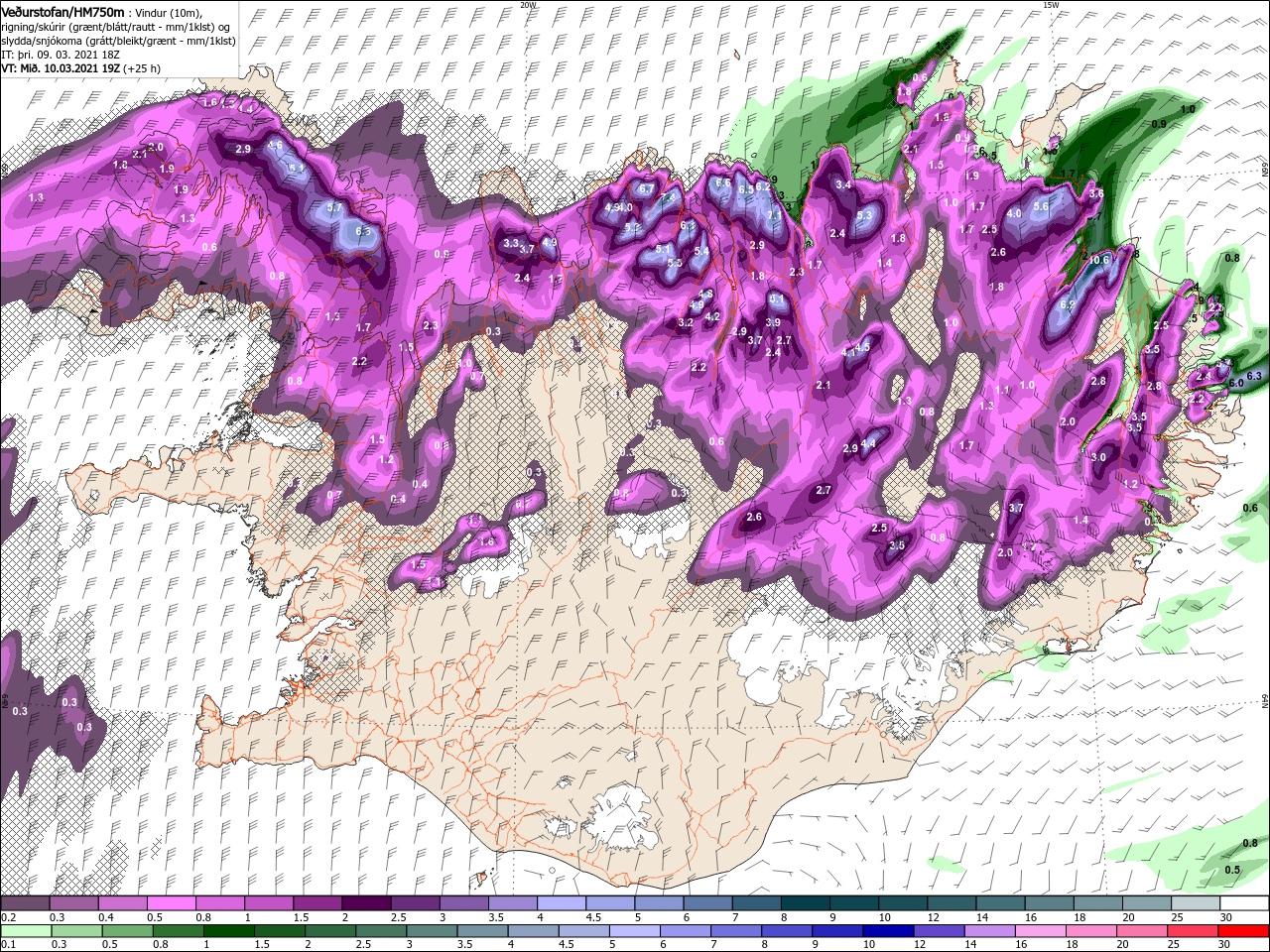This screenshot has height=952, width=1270.
Task: Select snow scale swatch between 3.5 and 4
Action: click(512, 903)
